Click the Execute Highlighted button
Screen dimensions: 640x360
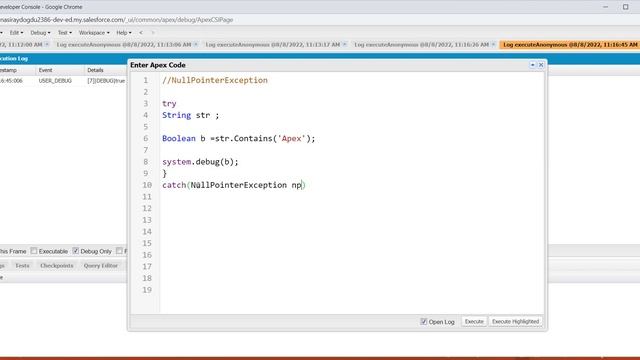(516, 322)
